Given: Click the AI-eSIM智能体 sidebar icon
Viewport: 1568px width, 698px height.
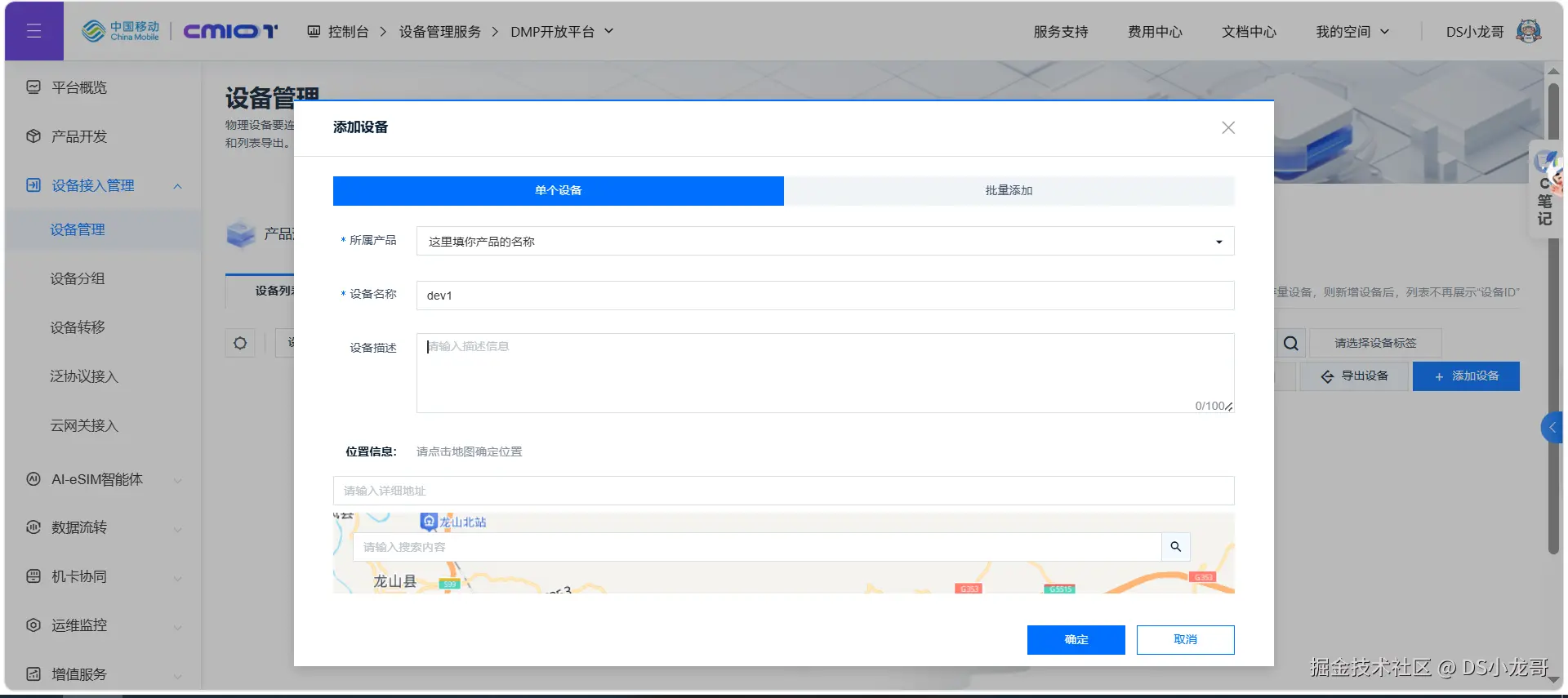Looking at the screenshot, I should 33,479.
